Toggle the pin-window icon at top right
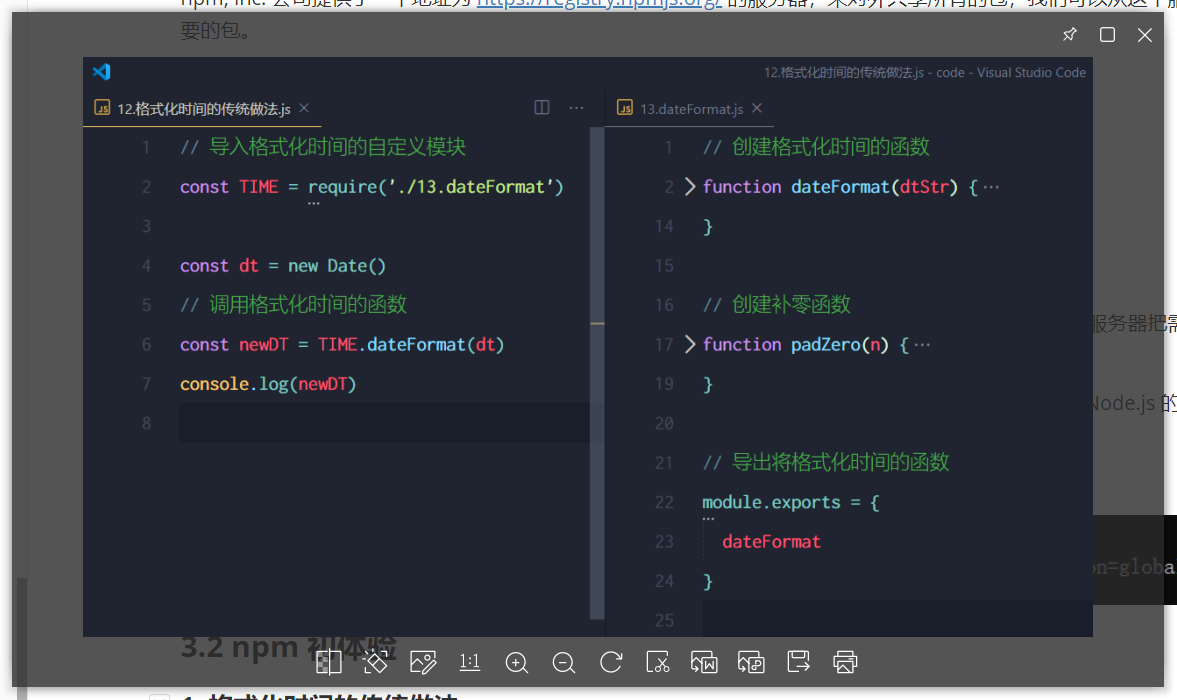This screenshot has width=1177, height=700. 1069,35
